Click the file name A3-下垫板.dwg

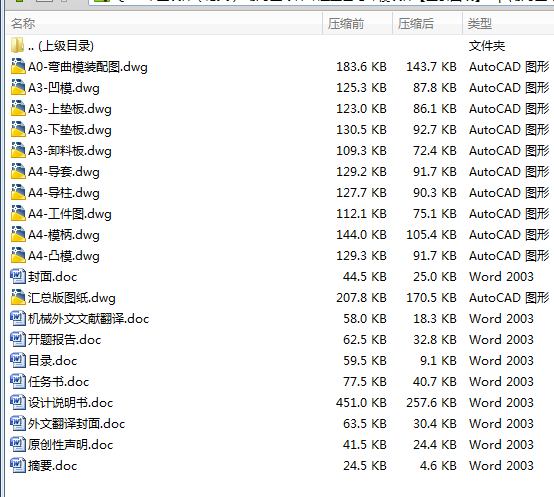70,130
